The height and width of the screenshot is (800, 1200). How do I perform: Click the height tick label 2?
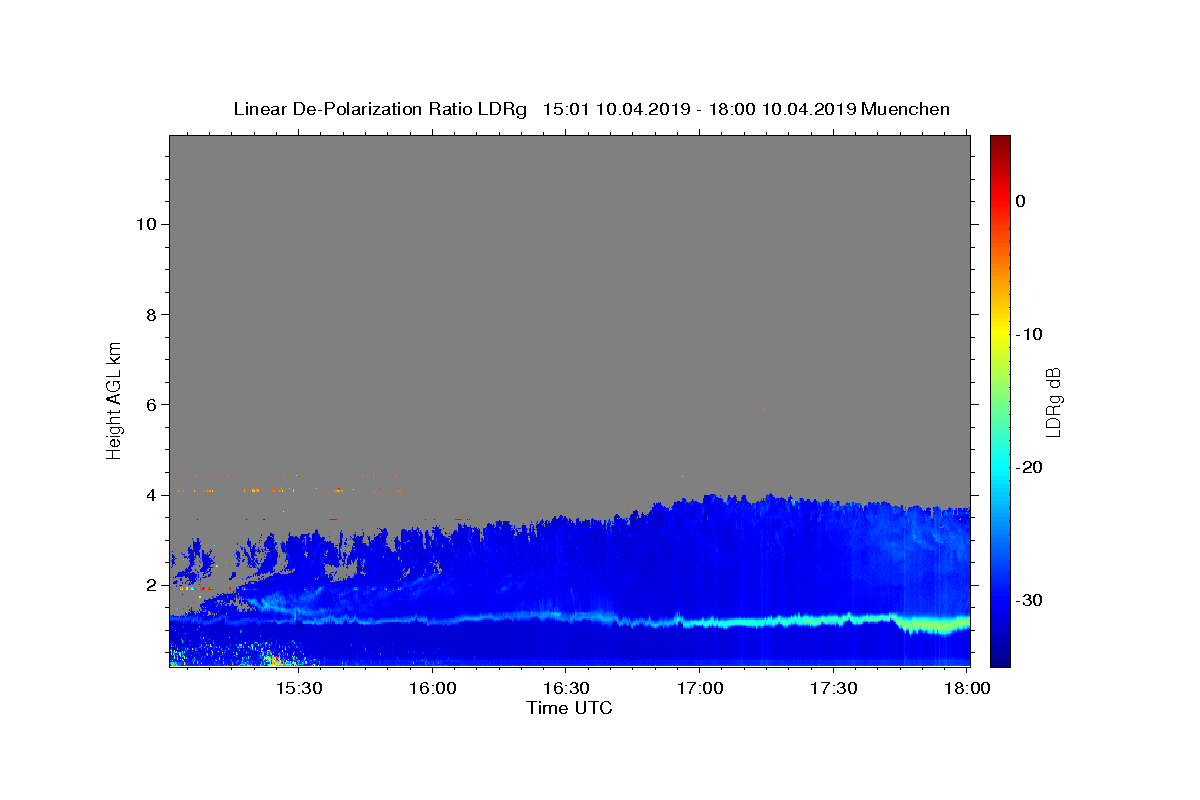[x=151, y=585]
